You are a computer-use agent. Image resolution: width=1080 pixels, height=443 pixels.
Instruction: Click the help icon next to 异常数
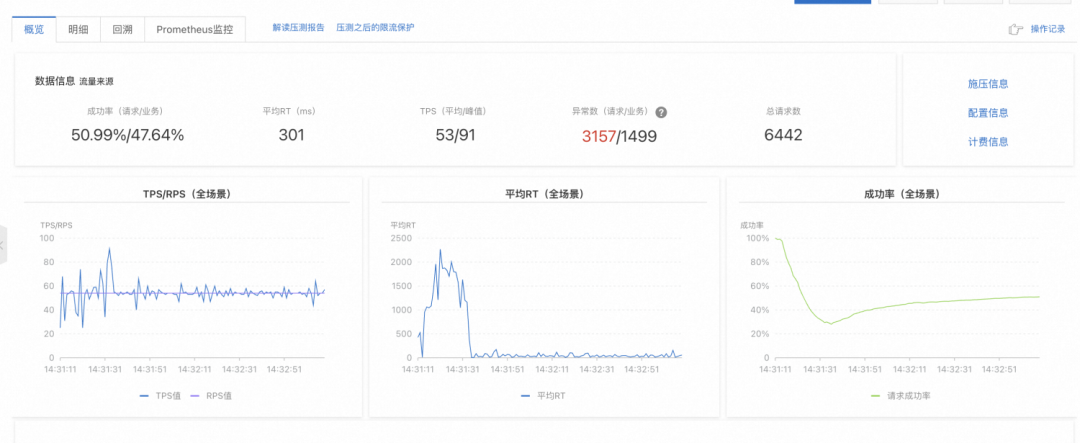[x=661, y=112]
